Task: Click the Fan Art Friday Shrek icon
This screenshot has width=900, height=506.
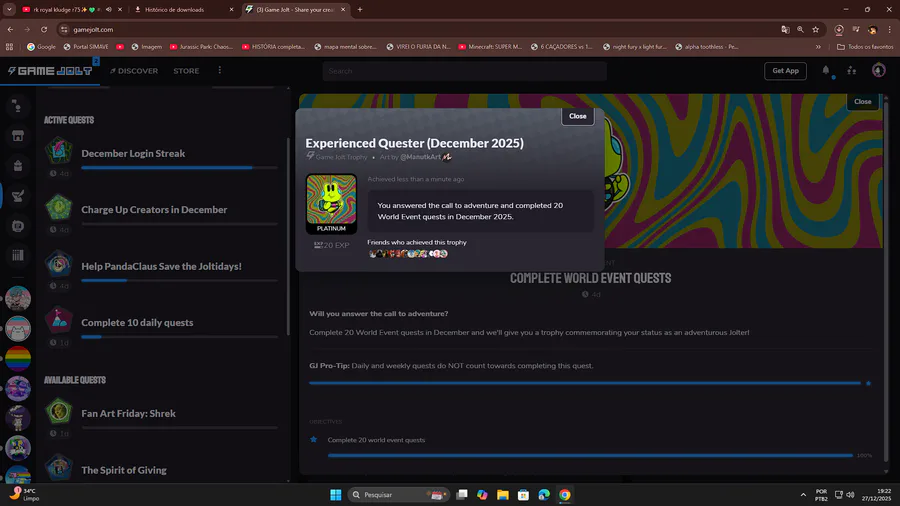Action: [59, 411]
